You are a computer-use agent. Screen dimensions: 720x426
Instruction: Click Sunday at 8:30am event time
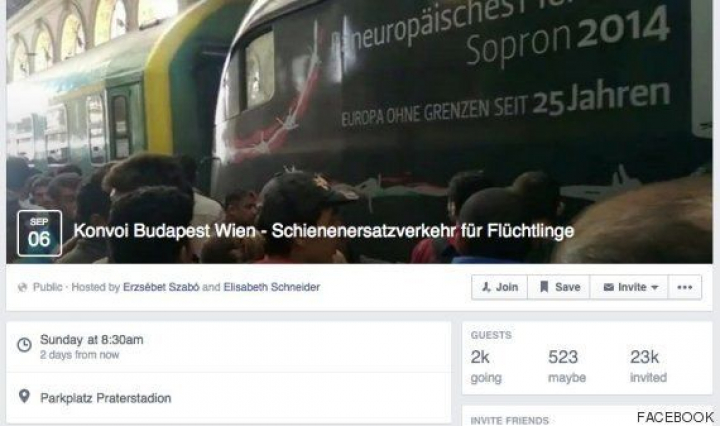point(91,340)
